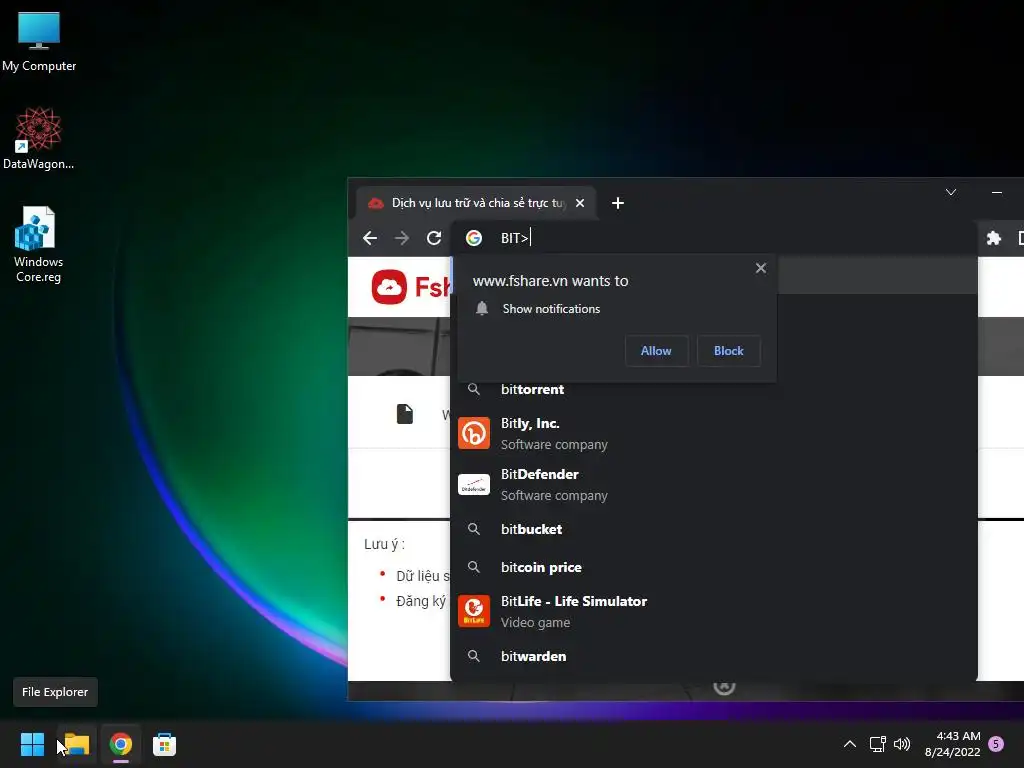Open new tab with plus button

pos(618,203)
